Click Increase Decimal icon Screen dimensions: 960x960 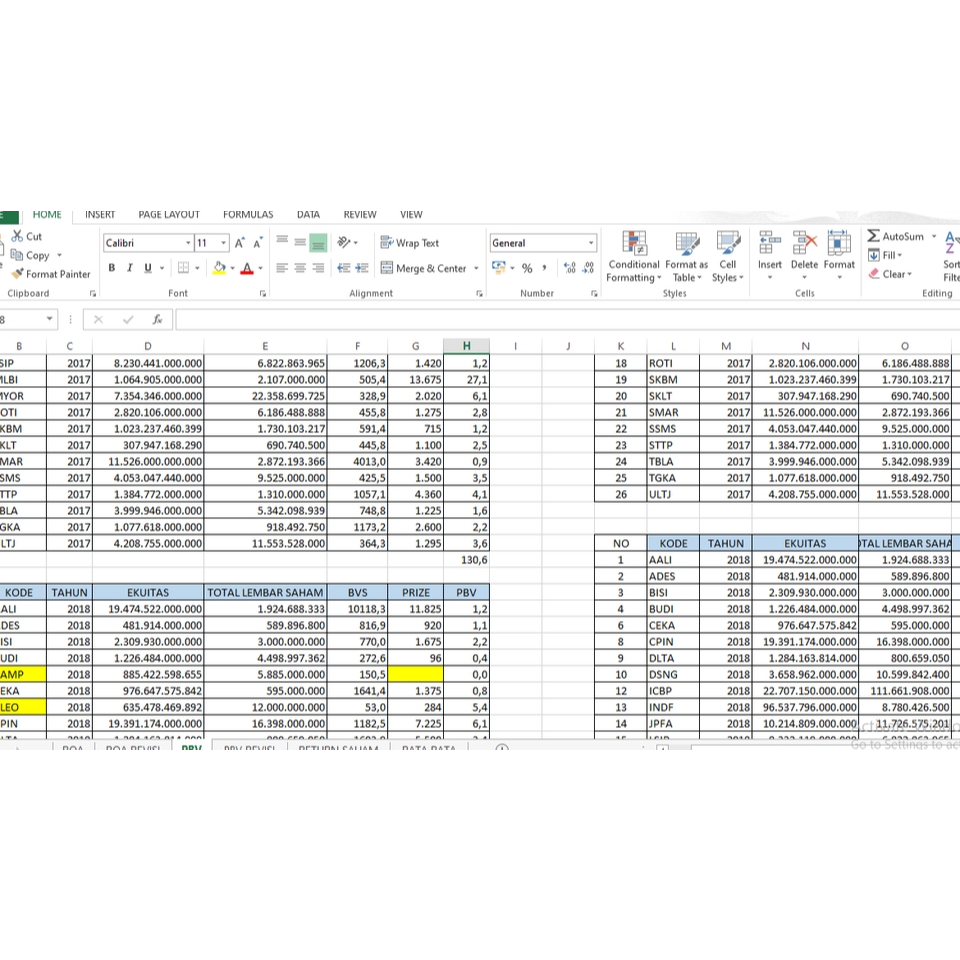point(570,268)
